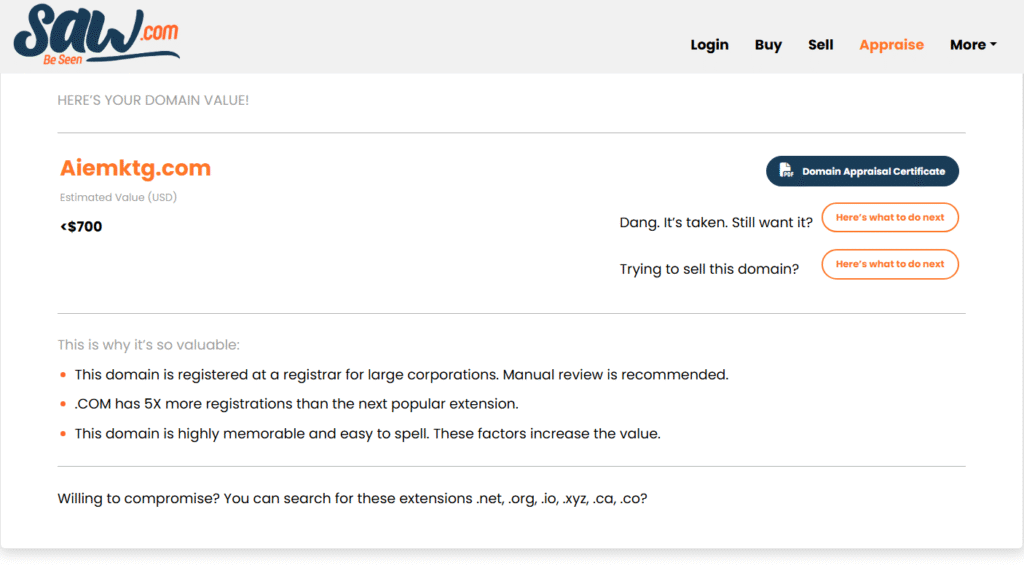Click the 'HERE'S YOUR DOMAIN VALUE!' heading

pos(153,100)
